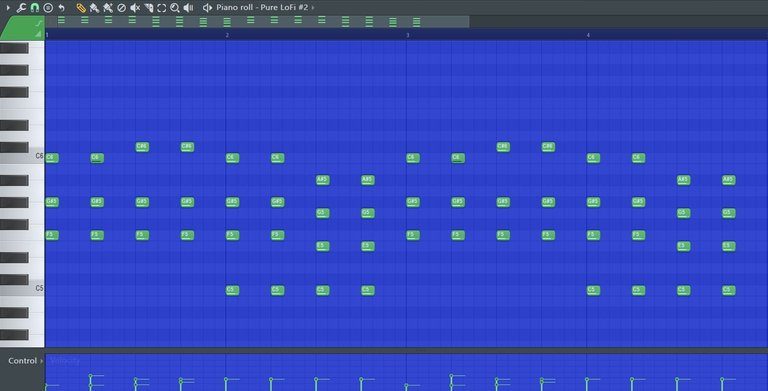Open target channel Pure LoFi #2 selector
Screen dimensions: 768x391
pos(287,7)
